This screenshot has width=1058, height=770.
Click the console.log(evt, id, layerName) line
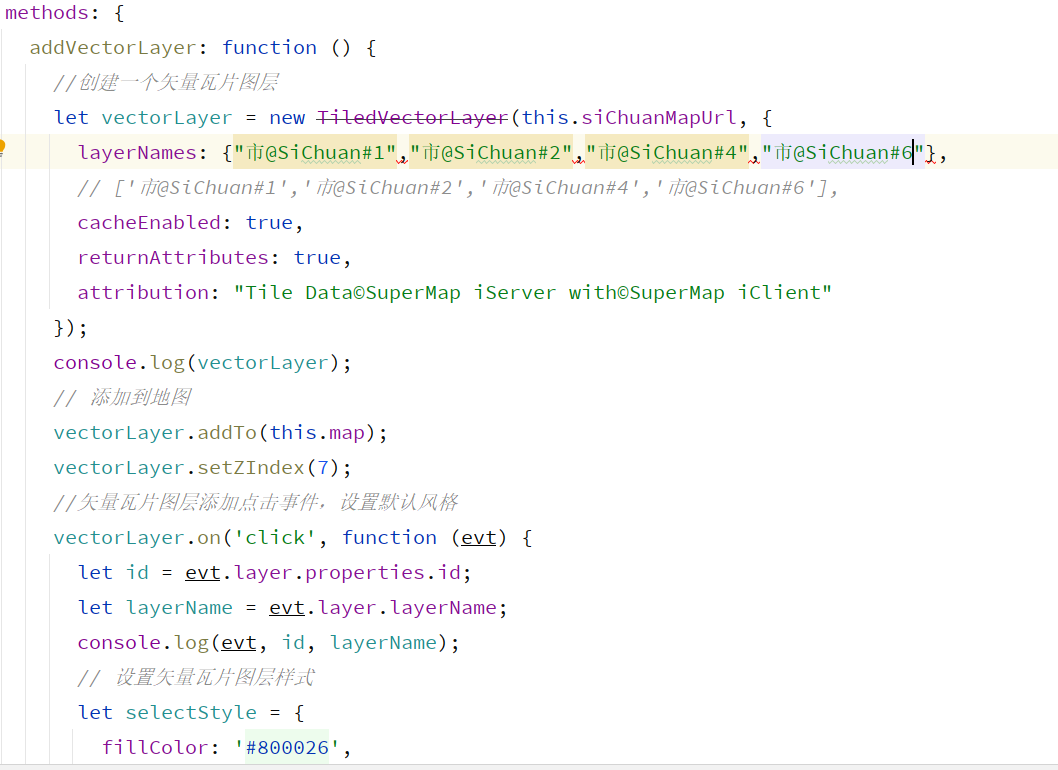click(269, 643)
